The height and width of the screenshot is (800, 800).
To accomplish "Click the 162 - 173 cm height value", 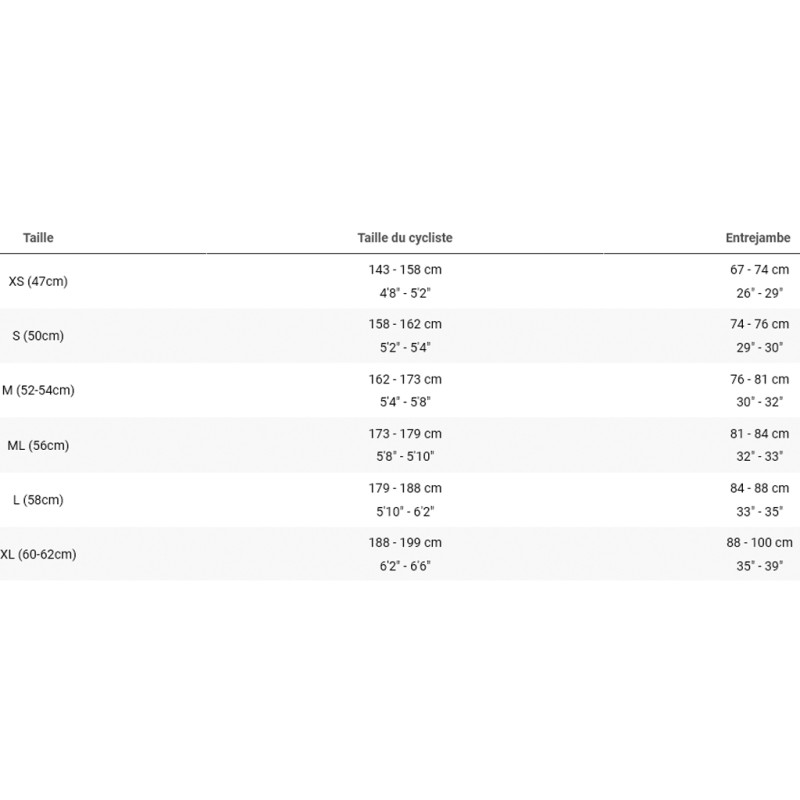I will coord(405,379).
